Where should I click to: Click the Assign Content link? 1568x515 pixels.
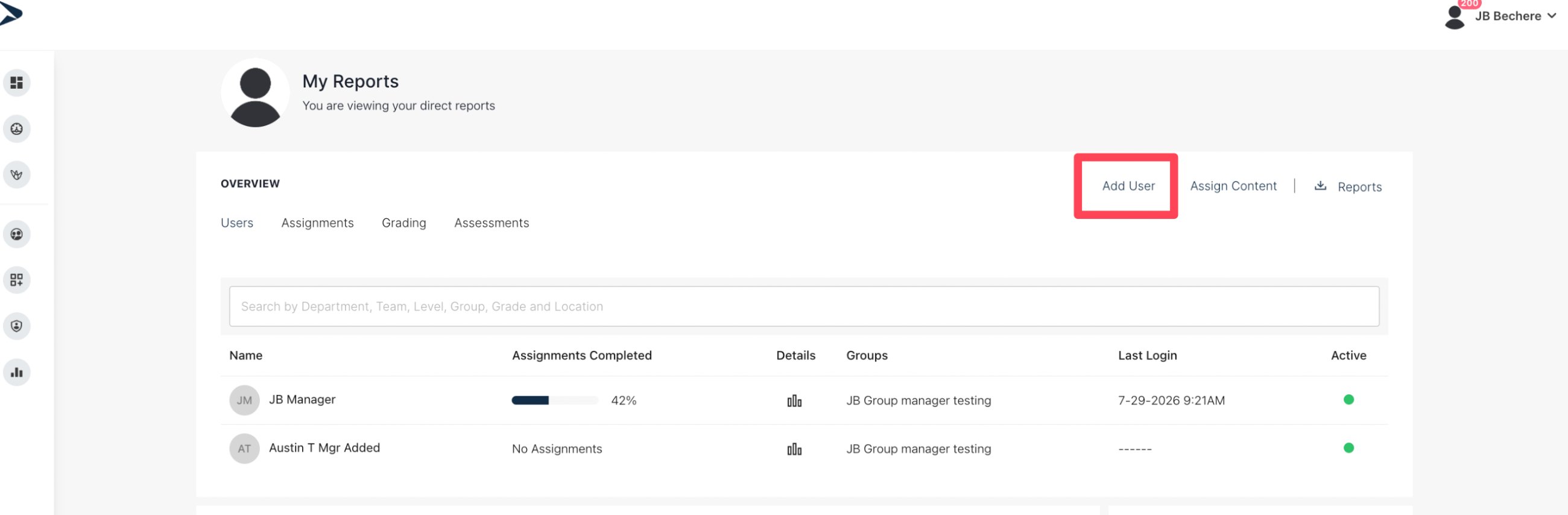(x=1233, y=186)
